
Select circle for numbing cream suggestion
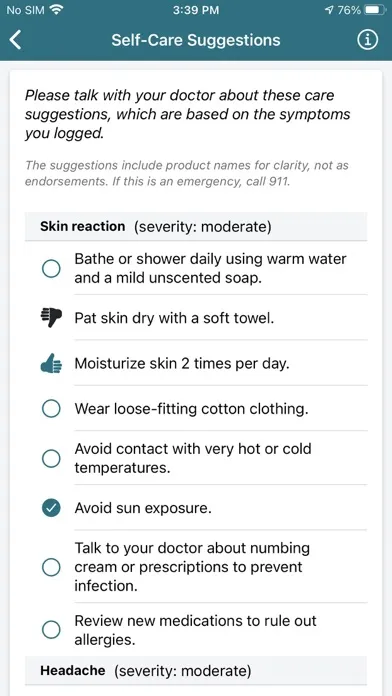click(51, 567)
